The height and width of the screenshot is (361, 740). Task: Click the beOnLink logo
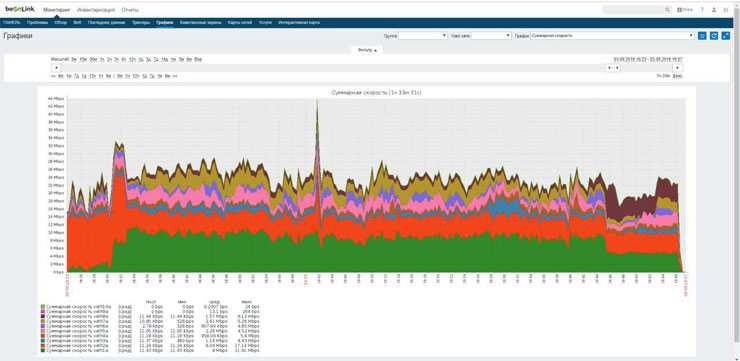point(20,9)
